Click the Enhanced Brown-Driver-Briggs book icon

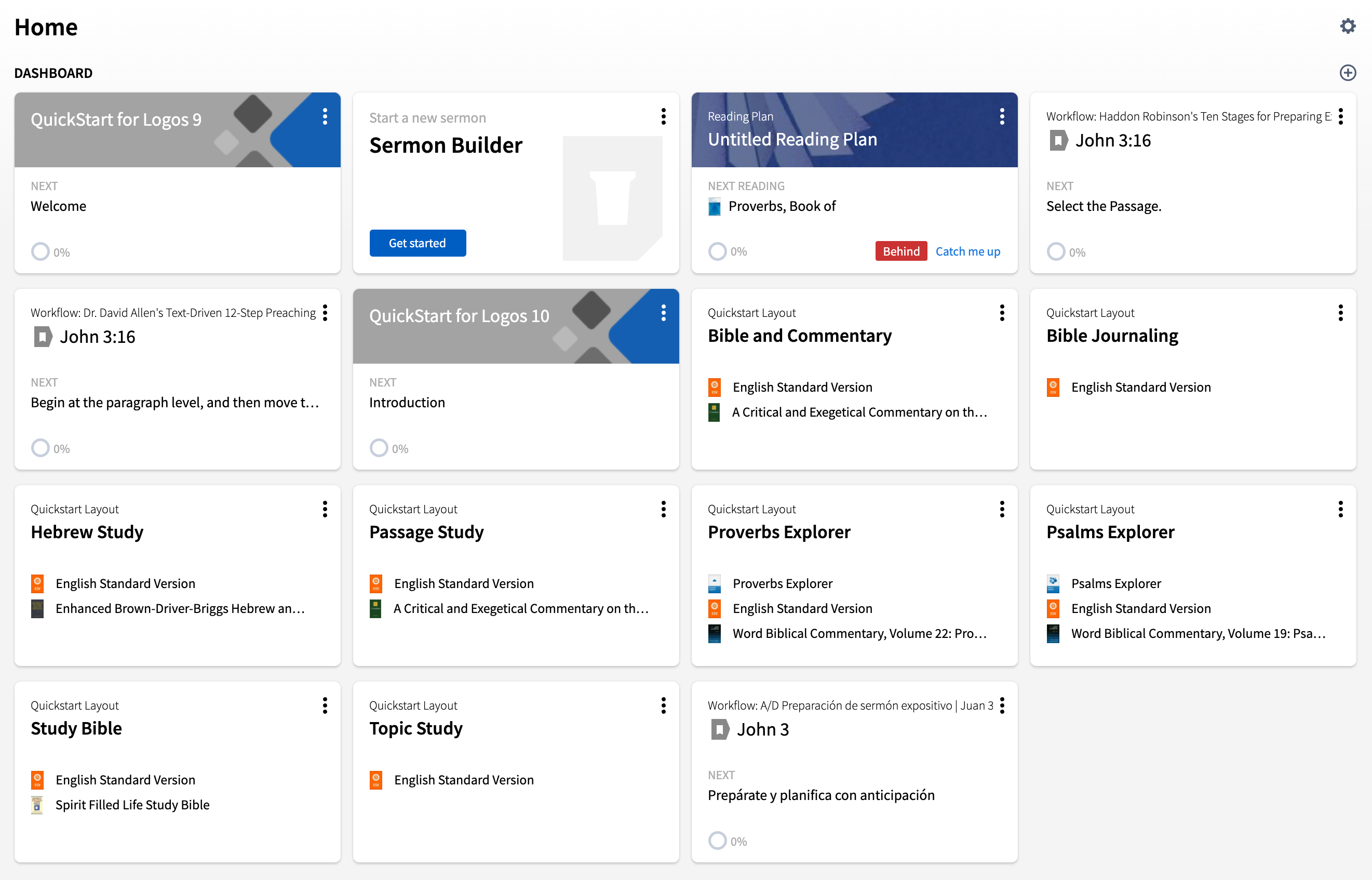(x=37, y=609)
